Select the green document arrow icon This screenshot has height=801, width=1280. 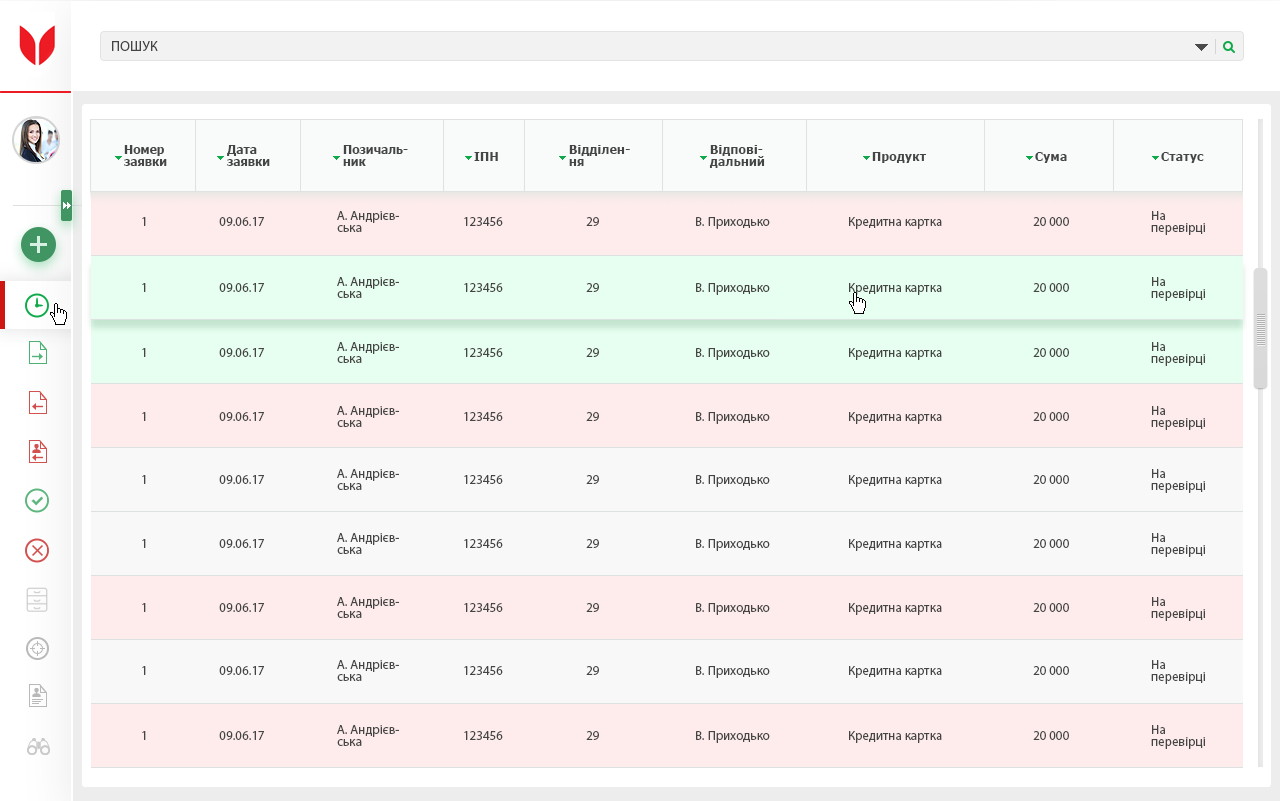pyautogui.click(x=37, y=353)
